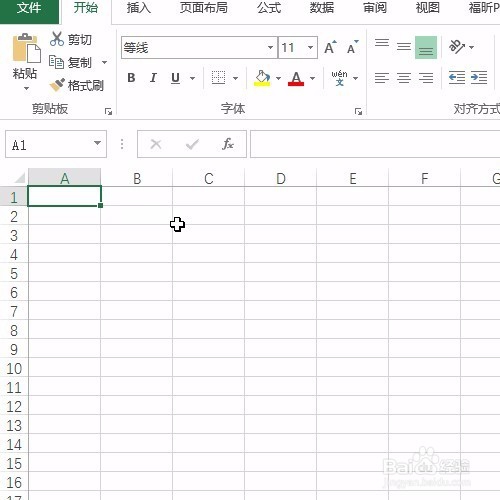The height and width of the screenshot is (500, 500).
Task: Click the wén phonetic guide icon
Action: coord(339,78)
